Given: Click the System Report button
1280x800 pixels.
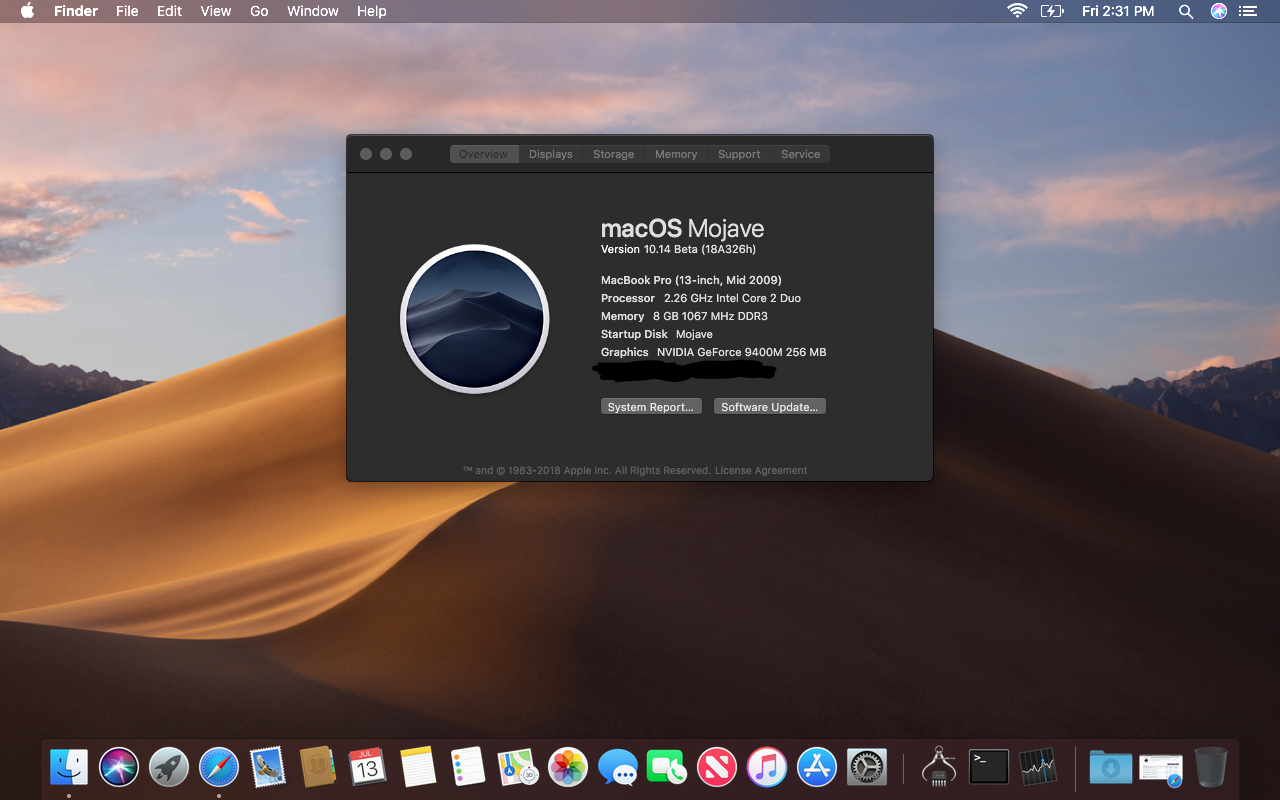Looking at the screenshot, I should click(651, 407).
